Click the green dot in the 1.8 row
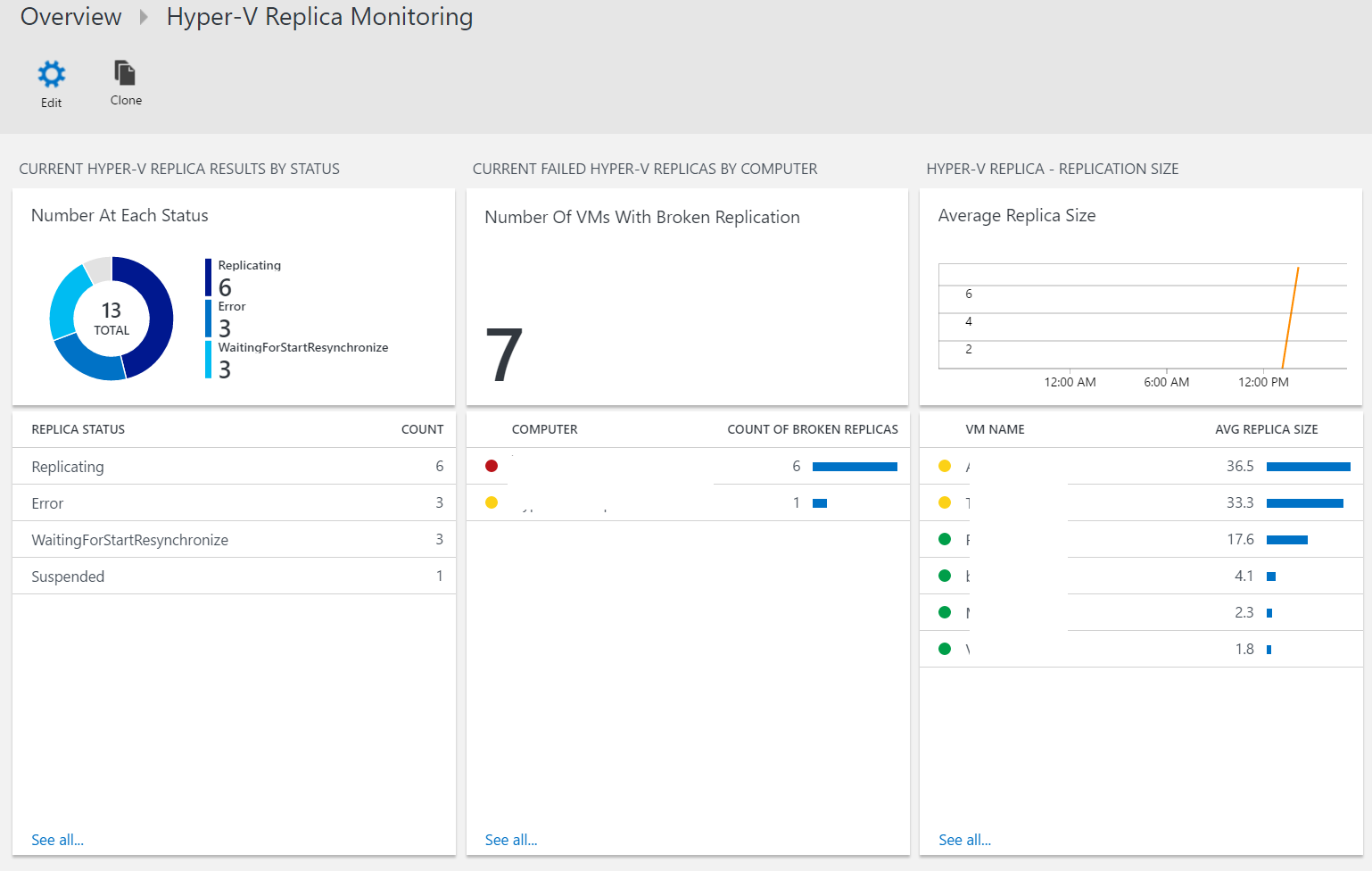The image size is (1372, 871). pyautogui.click(x=945, y=649)
